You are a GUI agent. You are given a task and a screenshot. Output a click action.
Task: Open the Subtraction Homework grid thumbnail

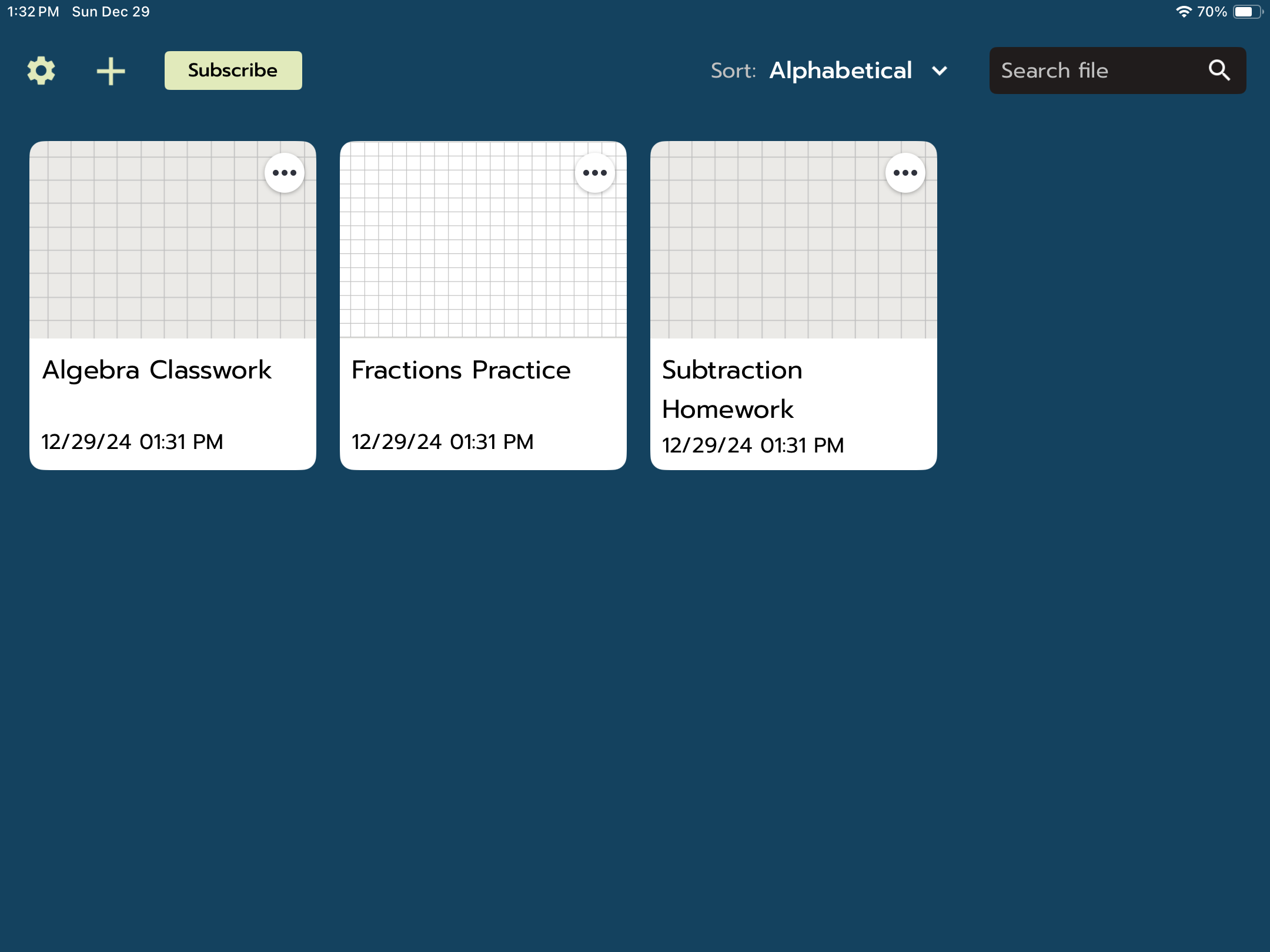793,238
